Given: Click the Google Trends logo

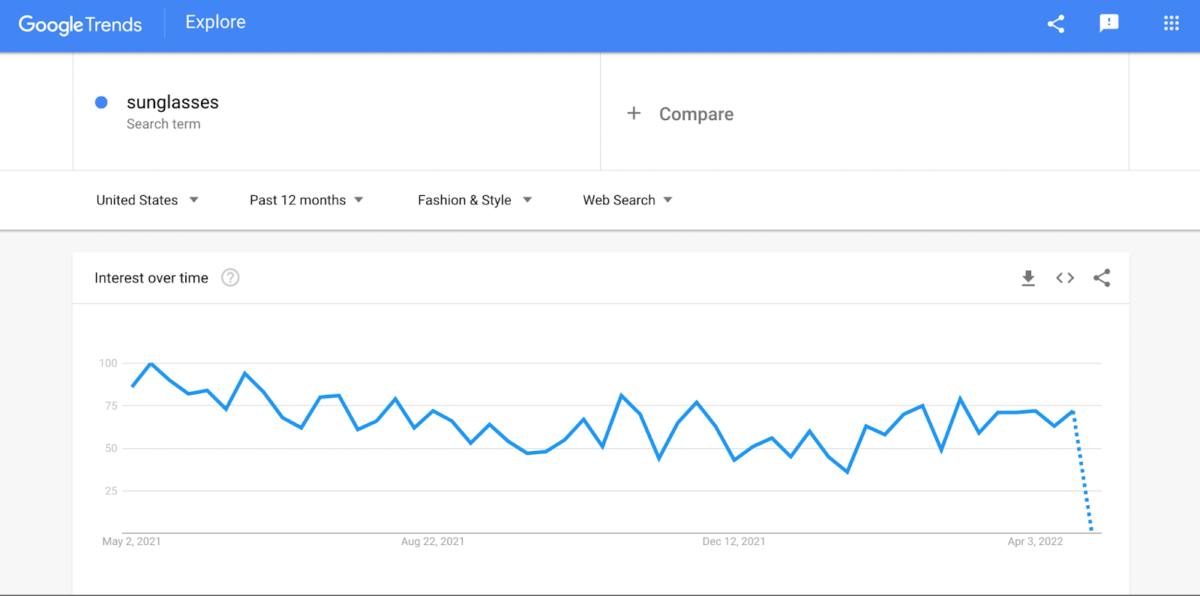Looking at the screenshot, I should point(80,25).
